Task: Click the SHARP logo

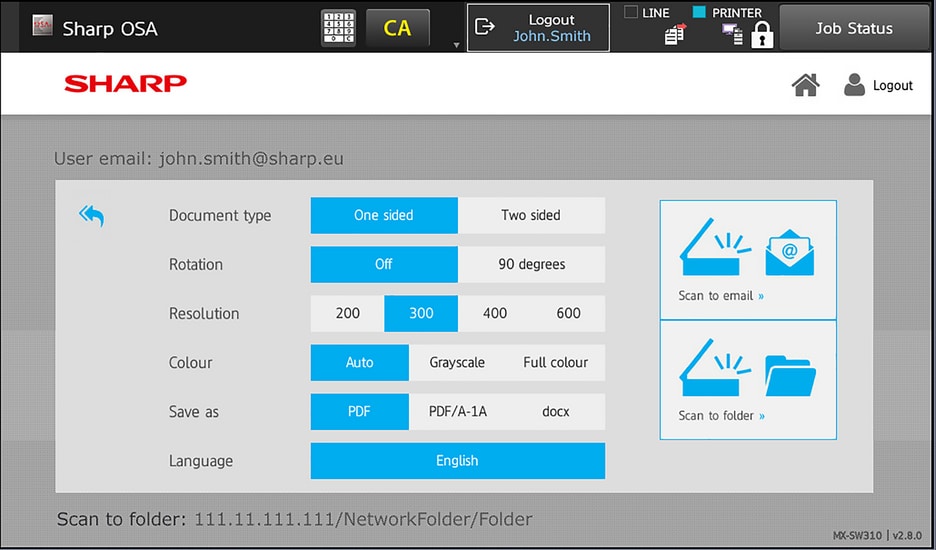Action: click(x=125, y=84)
